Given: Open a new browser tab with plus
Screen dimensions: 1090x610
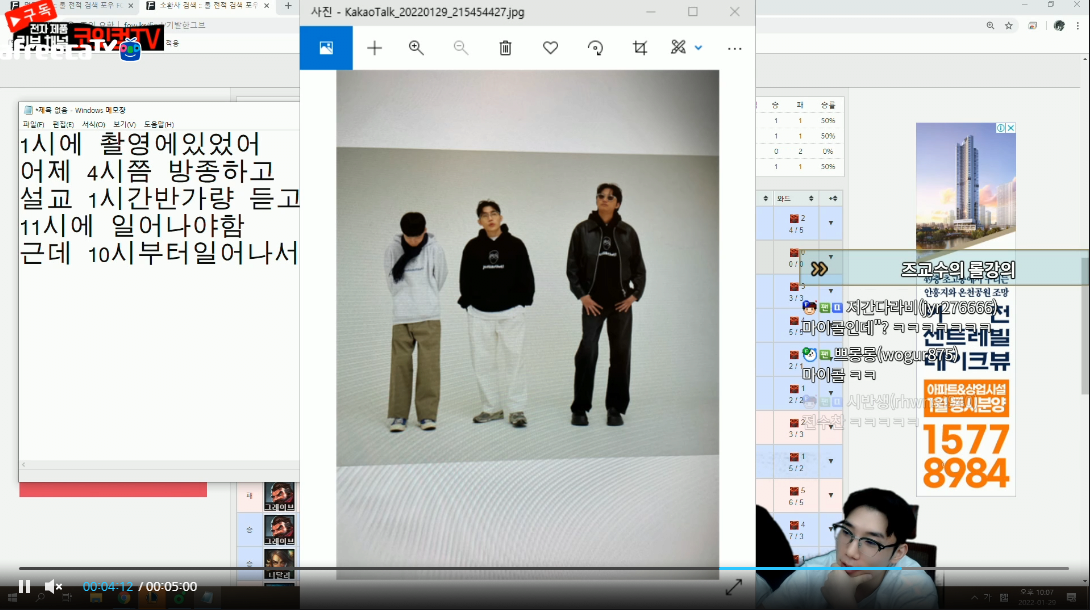Looking at the screenshot, I should point(288,6).
